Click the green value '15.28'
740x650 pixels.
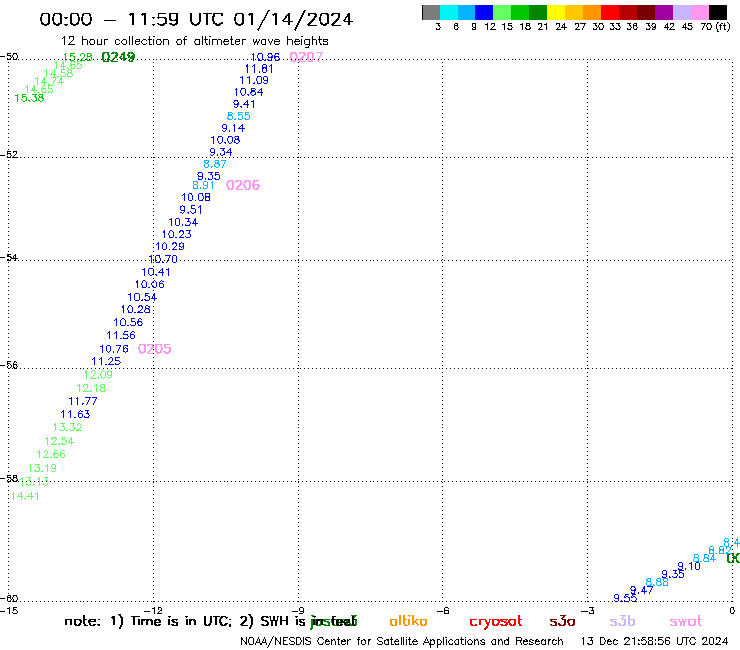(x=77, y=57)
